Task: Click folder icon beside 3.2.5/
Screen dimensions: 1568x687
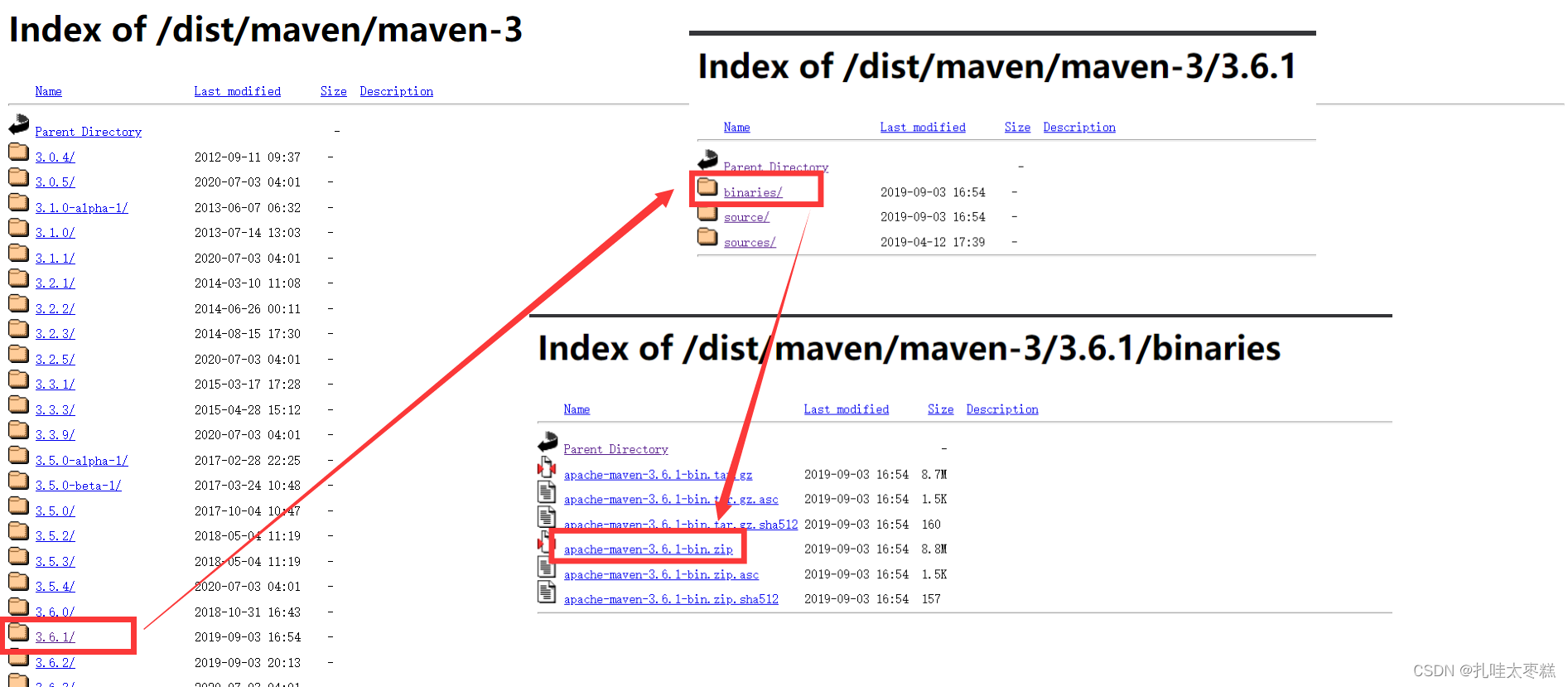Action: (x=18, y=354)
